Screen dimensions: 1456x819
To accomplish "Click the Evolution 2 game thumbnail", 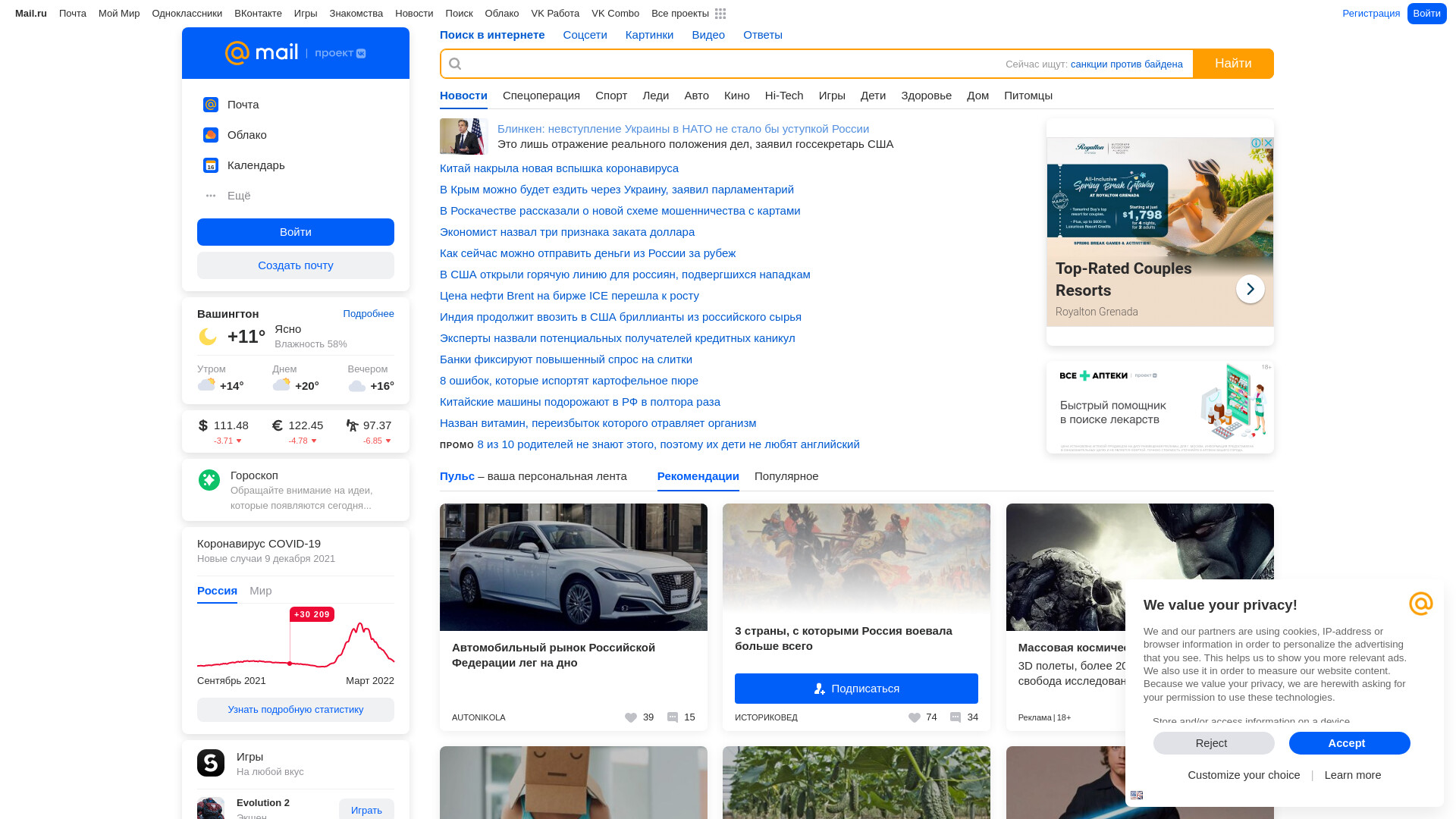I will tap(211, 808).
